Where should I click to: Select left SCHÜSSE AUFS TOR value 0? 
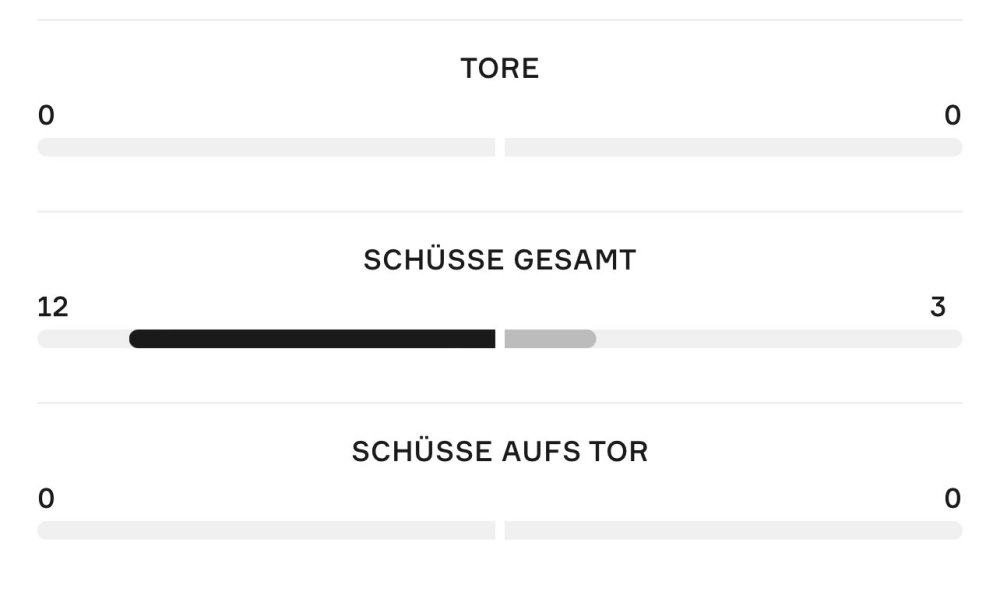46,499
